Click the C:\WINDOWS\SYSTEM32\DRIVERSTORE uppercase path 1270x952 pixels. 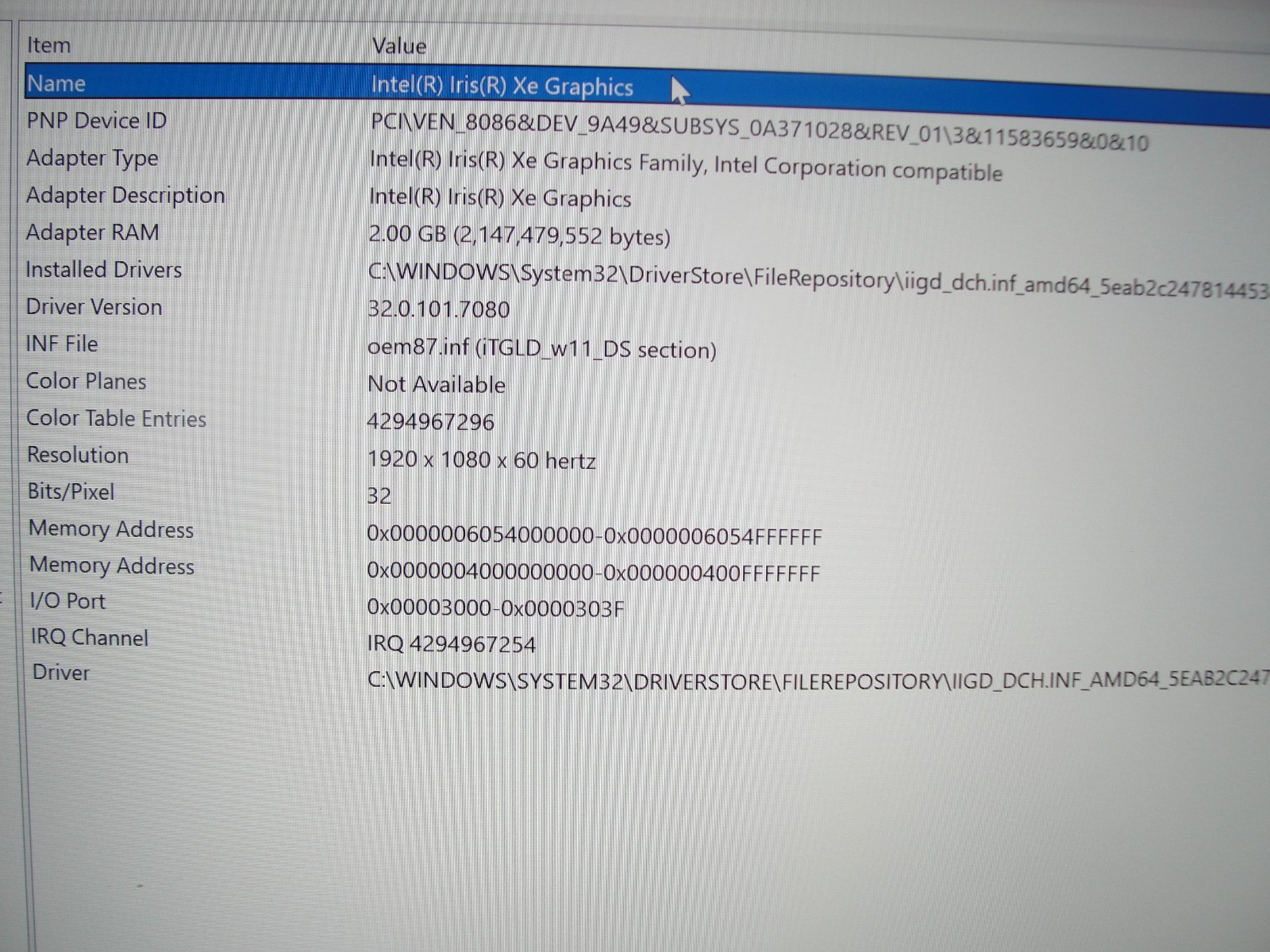[x=818, y=681]
